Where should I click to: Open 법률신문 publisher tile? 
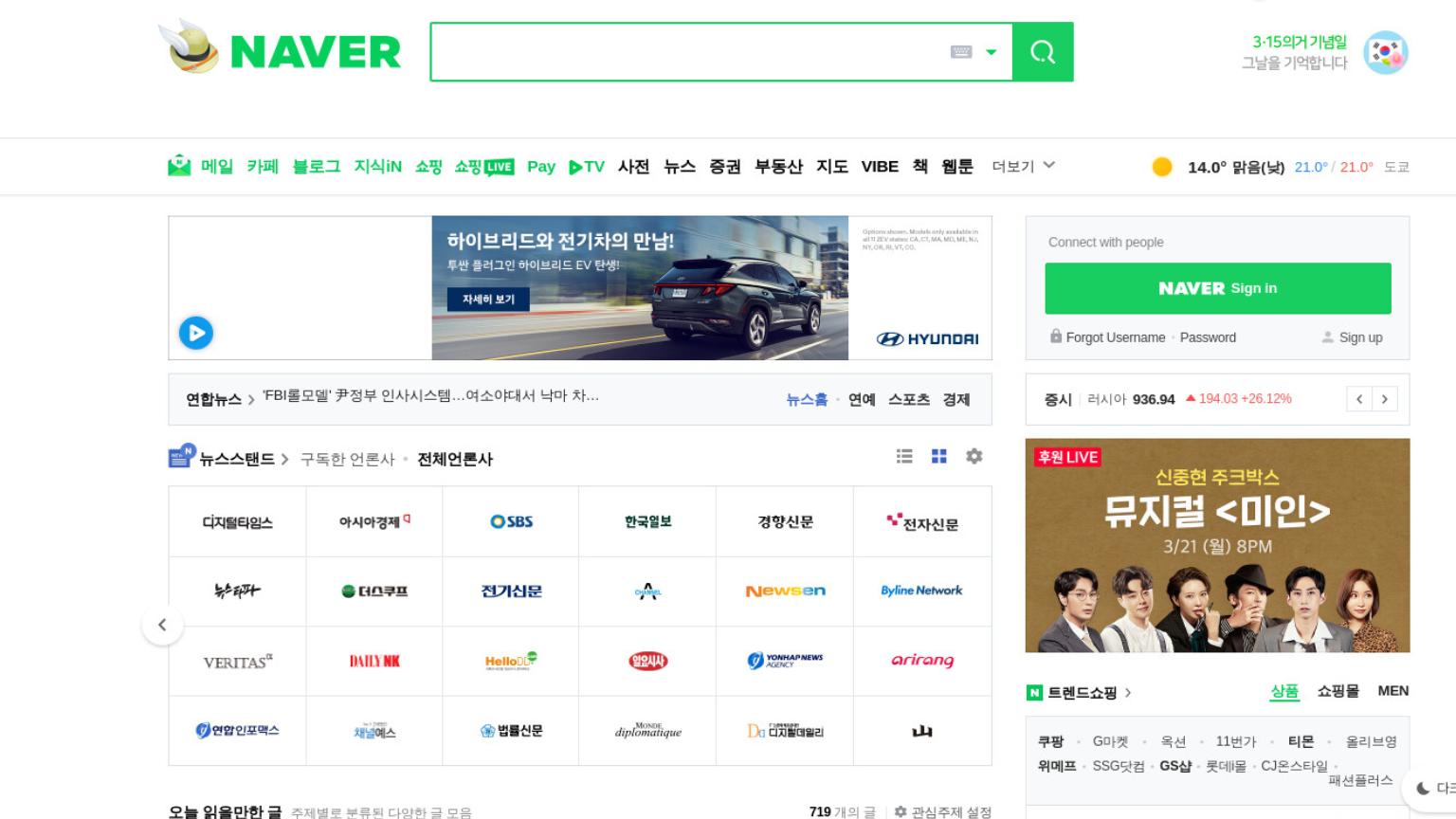tap(511, 730)
